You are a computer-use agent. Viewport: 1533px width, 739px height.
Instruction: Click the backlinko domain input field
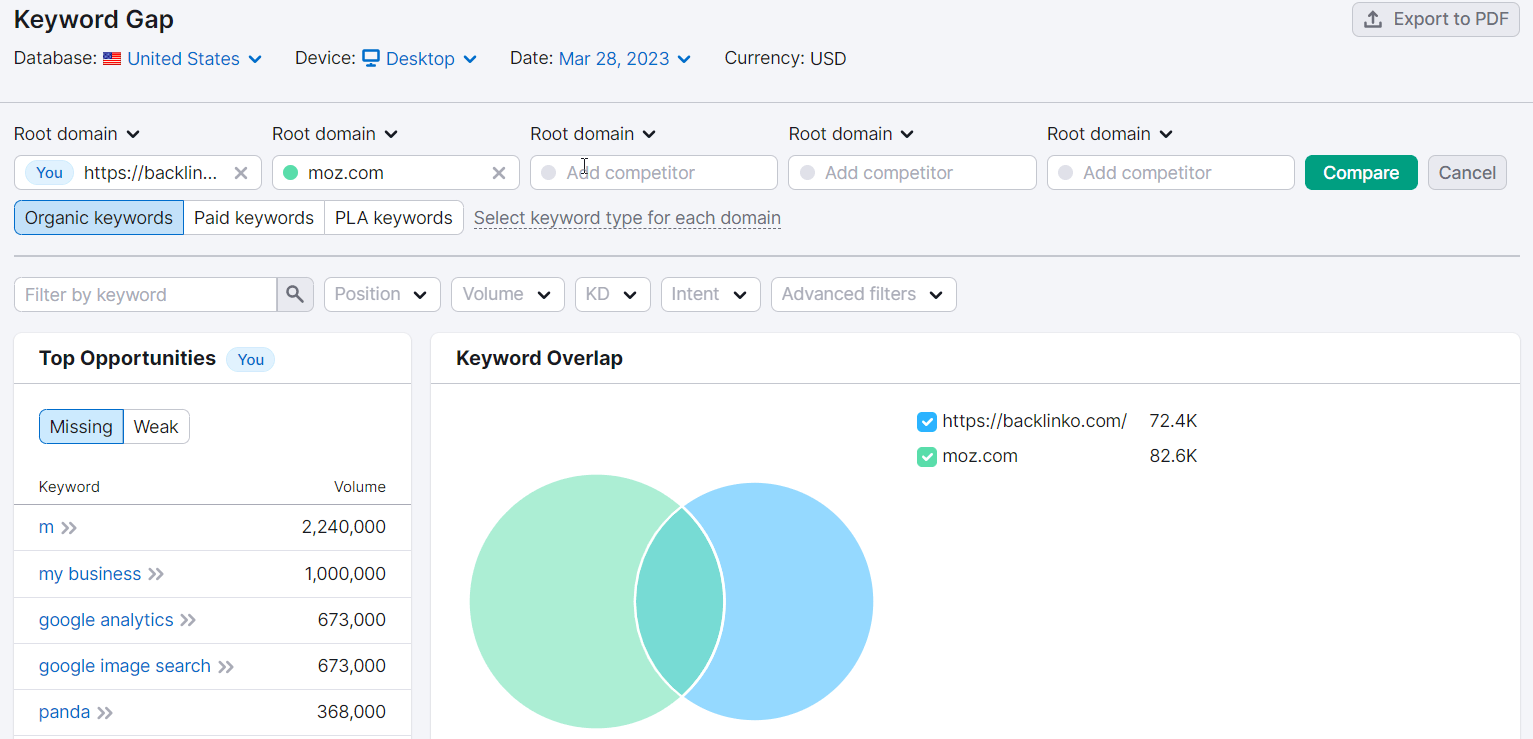(x=138, y=172)
